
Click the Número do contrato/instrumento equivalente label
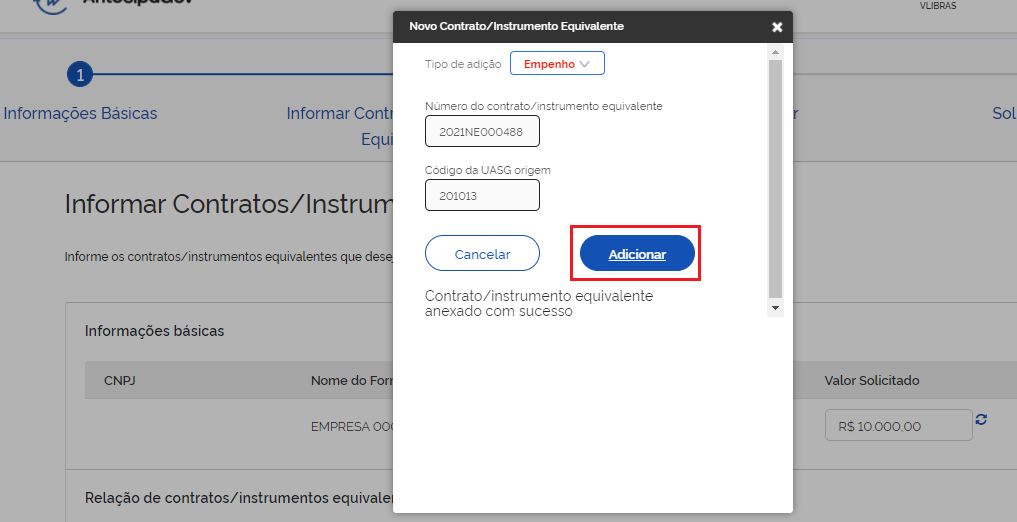[x=544, y=106]
